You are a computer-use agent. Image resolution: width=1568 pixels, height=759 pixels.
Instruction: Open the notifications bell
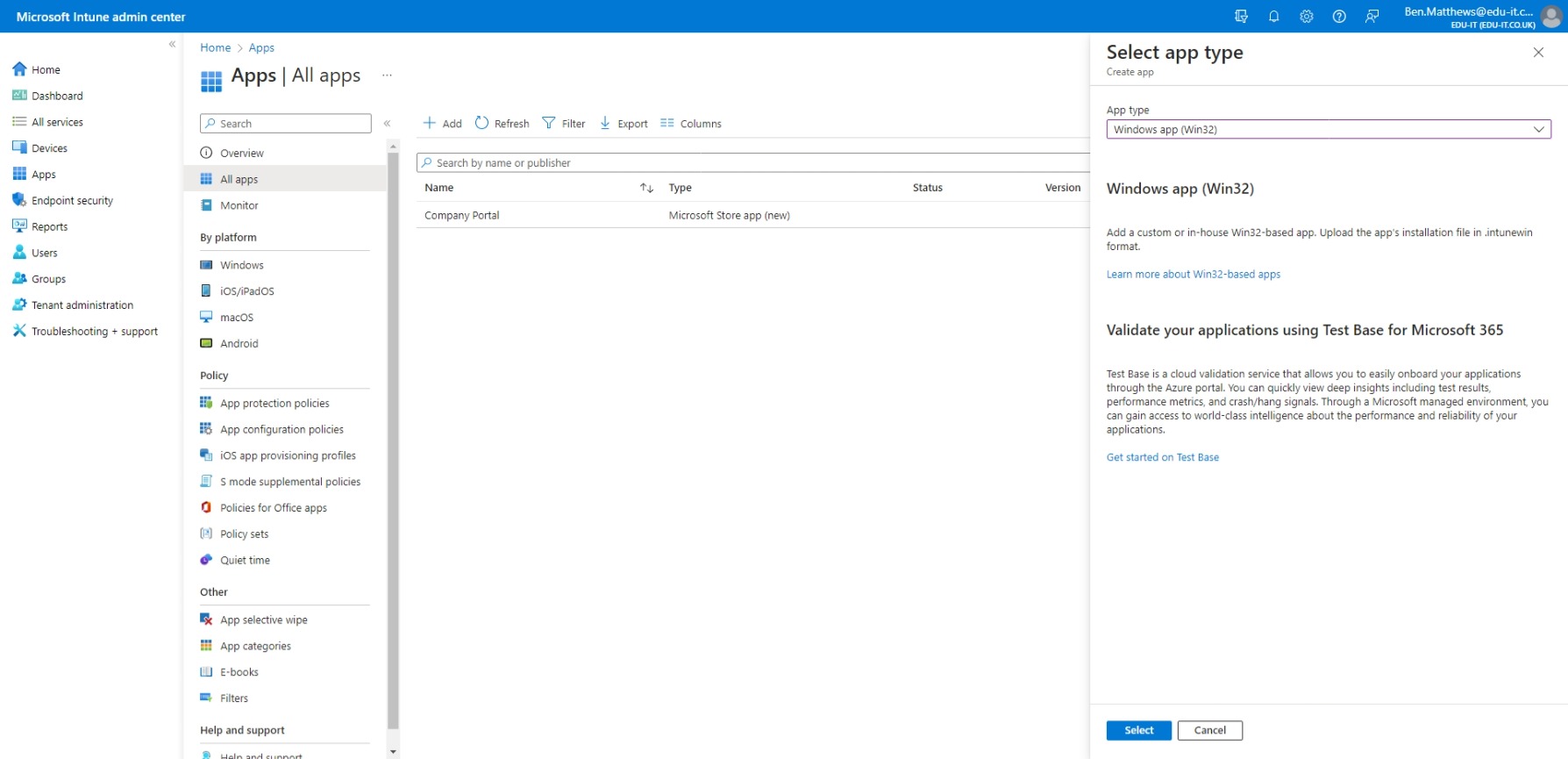coord(1273,17)
